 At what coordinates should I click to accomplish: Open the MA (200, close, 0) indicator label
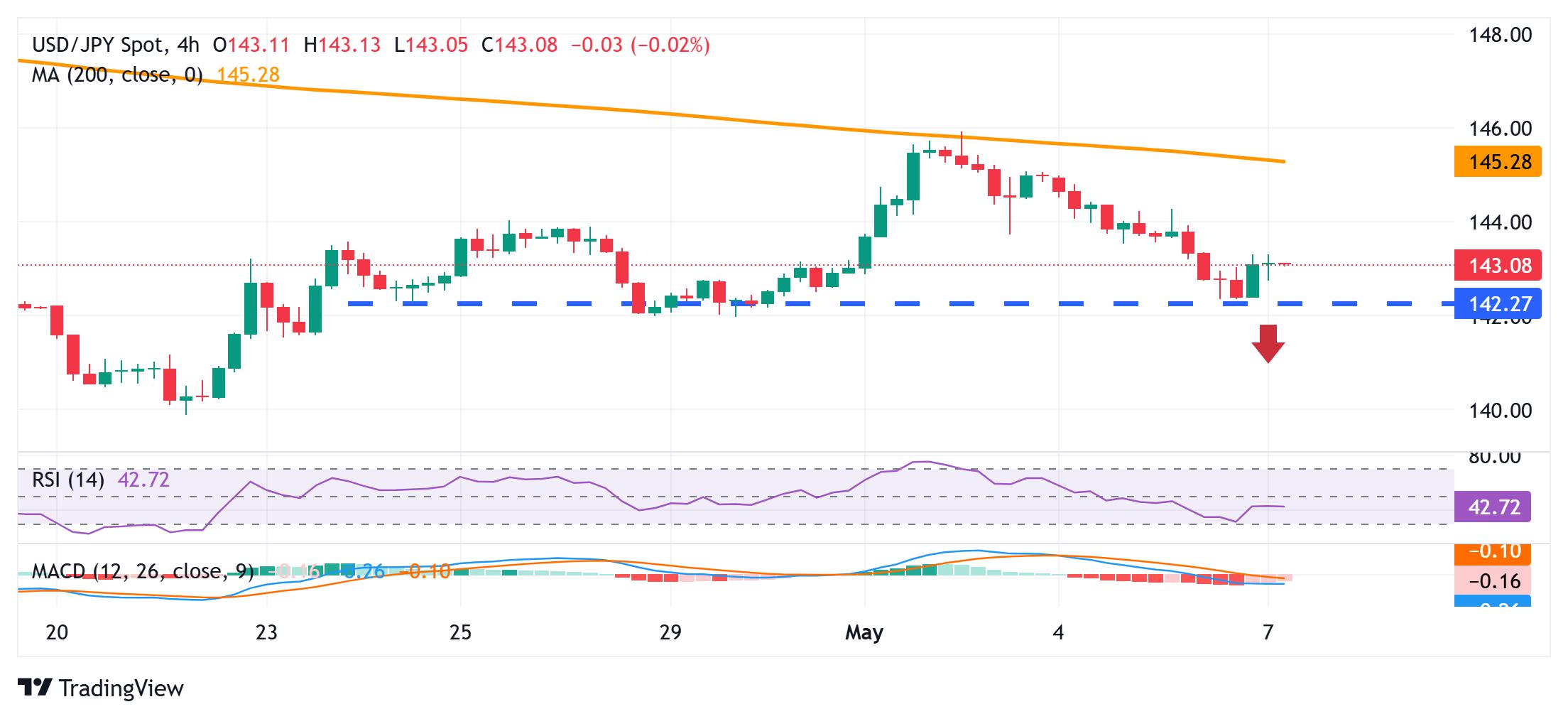click(x=117, y=75)
